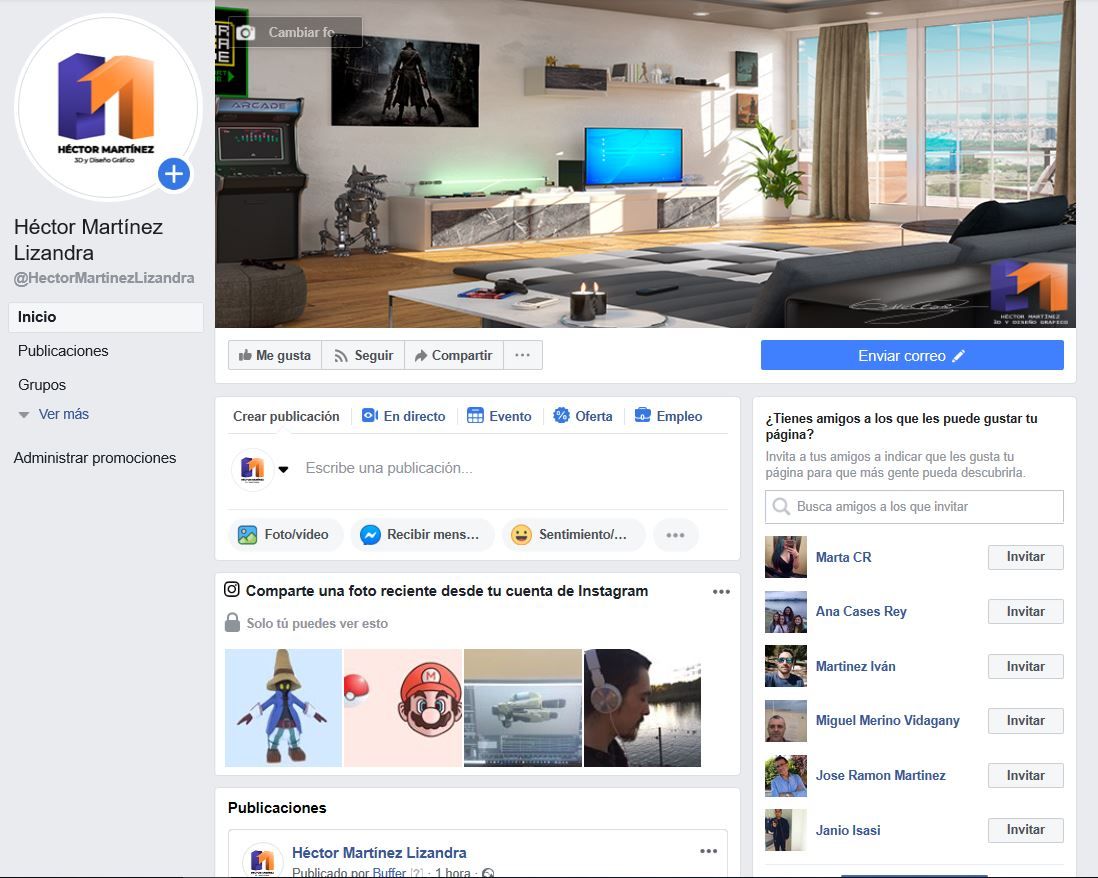Go to Inicio in the sidebar
The image size is (1098, 878).
click(106, 317)
